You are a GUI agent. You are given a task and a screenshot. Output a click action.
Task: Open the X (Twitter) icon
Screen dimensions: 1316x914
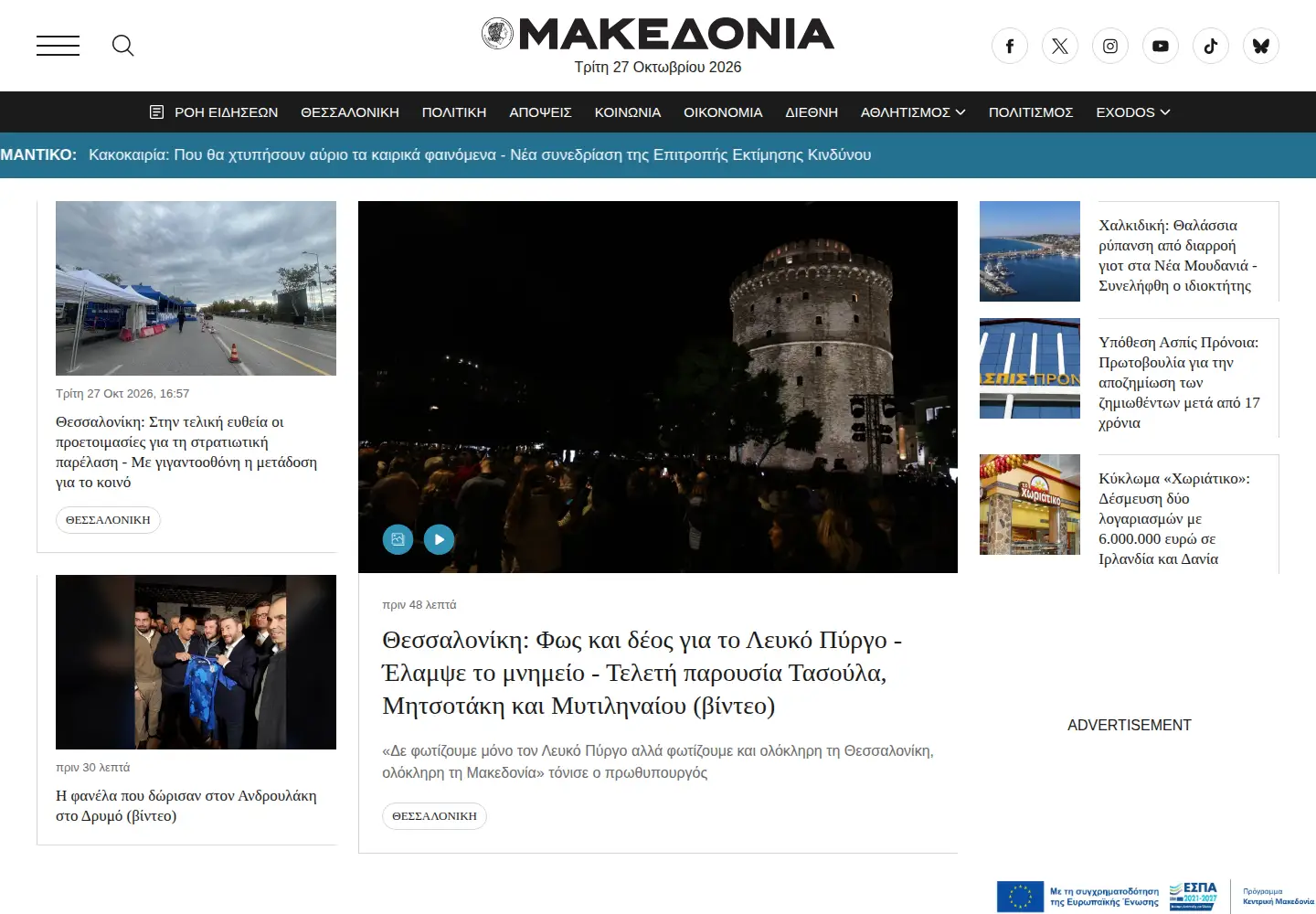click(x=1060, y=46)
